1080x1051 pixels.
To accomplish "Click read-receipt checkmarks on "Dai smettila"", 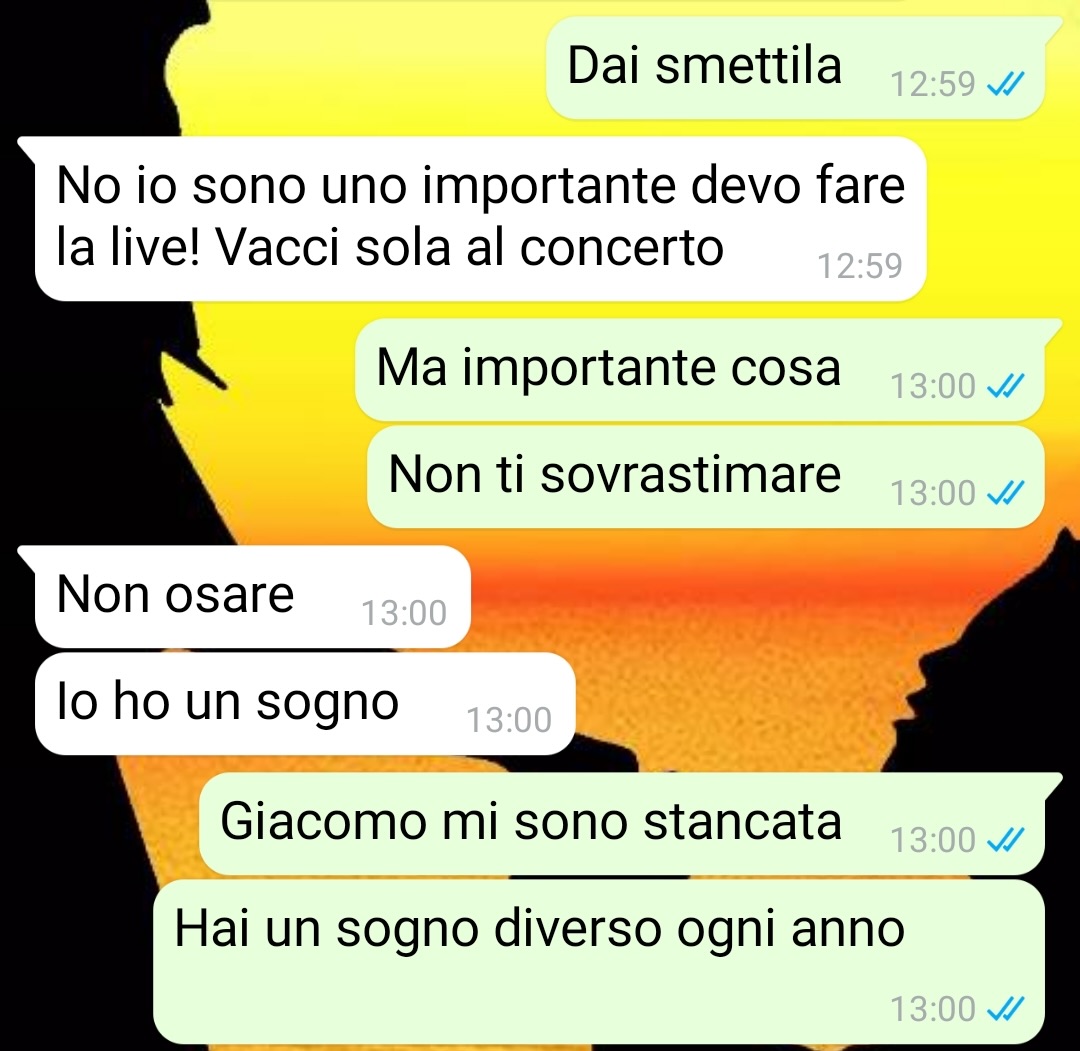I will point(1006,84).
